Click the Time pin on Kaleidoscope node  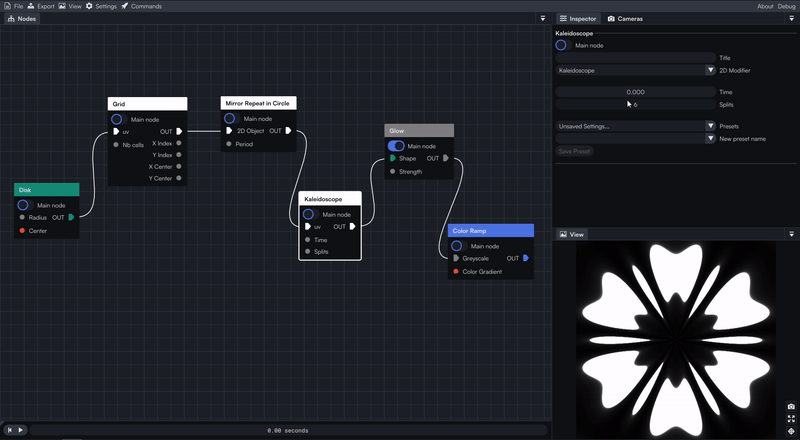tap(308, 239)
